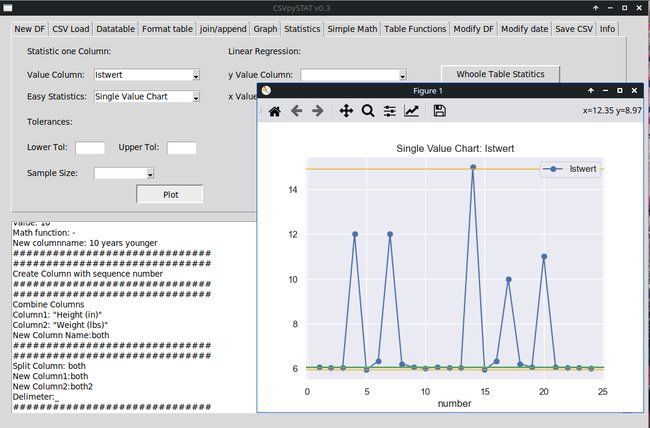Screen dimensions: 650x428
Task: Click the CSVpySTAT window menu icon
Action: (7, 8)
